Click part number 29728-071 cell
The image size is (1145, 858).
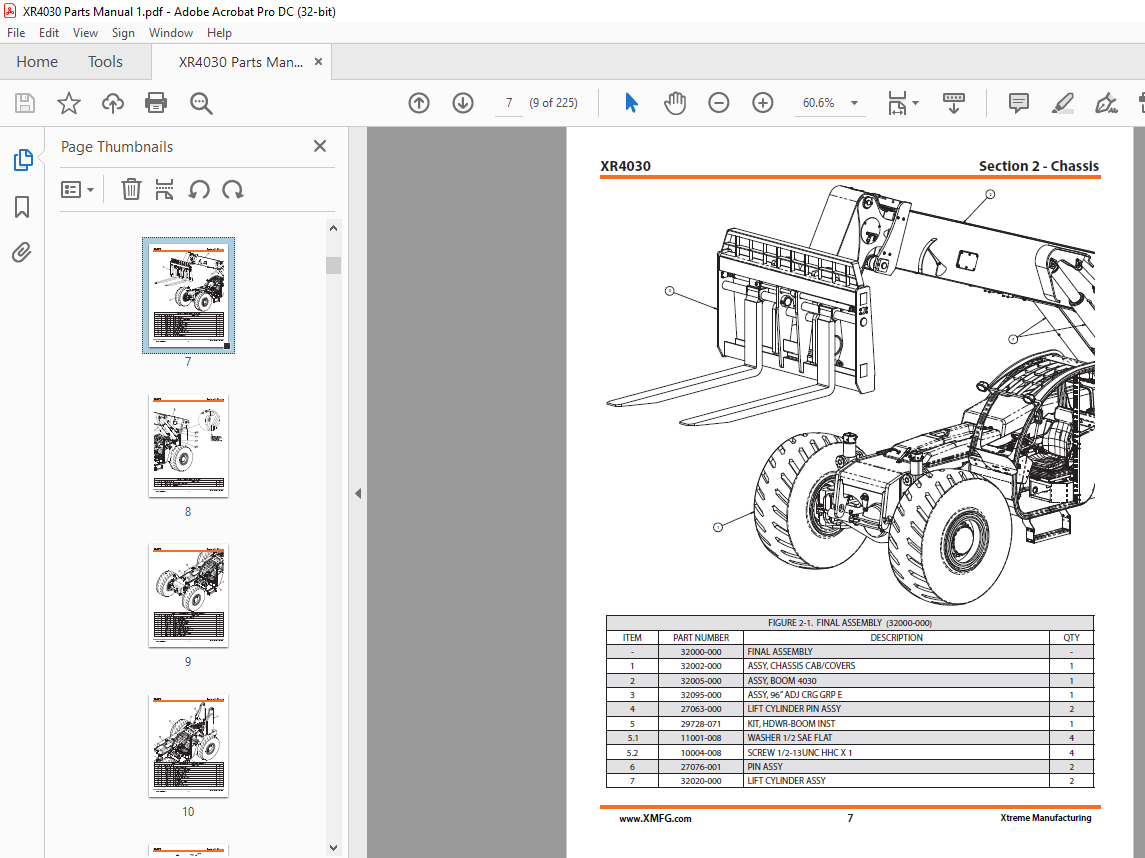pos(701,724)
